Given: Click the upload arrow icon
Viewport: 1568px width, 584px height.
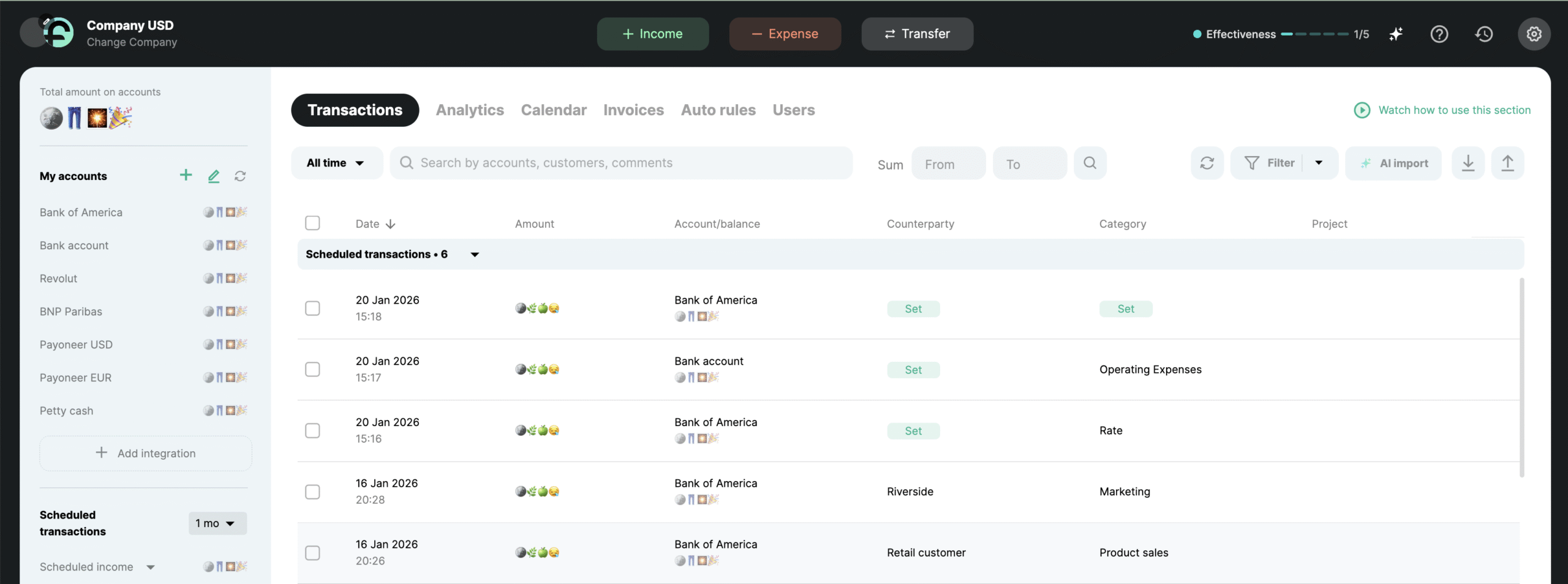Looking at the screenshot, I should click(1507, 163).
